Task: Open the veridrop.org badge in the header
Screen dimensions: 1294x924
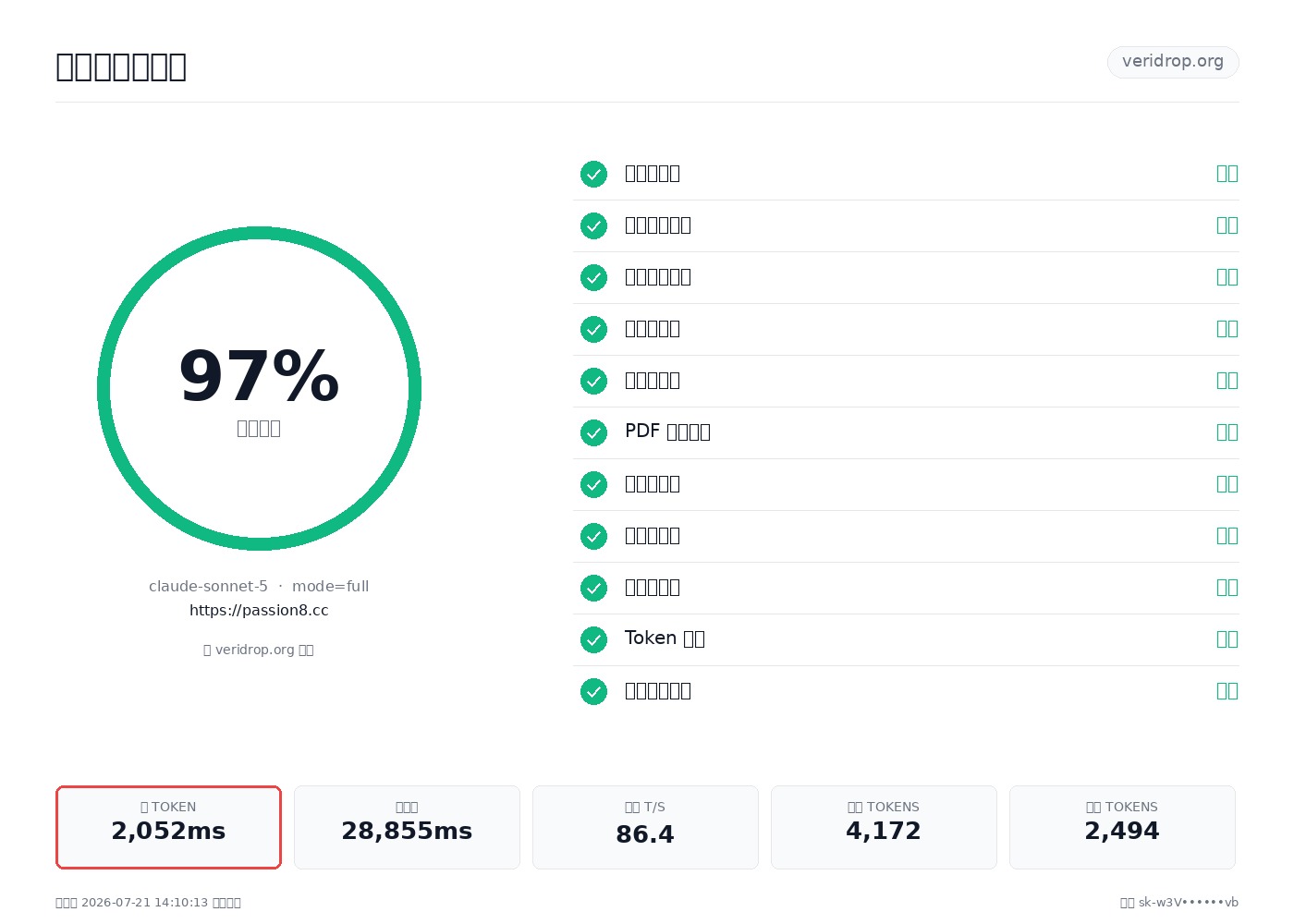Action: 1173,62
